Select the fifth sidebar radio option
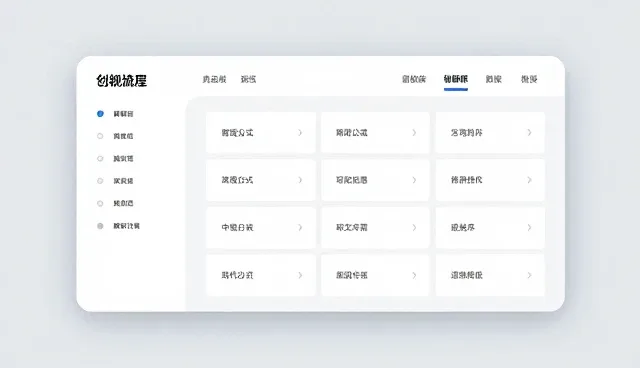Image resolution: width=640 pixels, height=368 pixels. 100,203
